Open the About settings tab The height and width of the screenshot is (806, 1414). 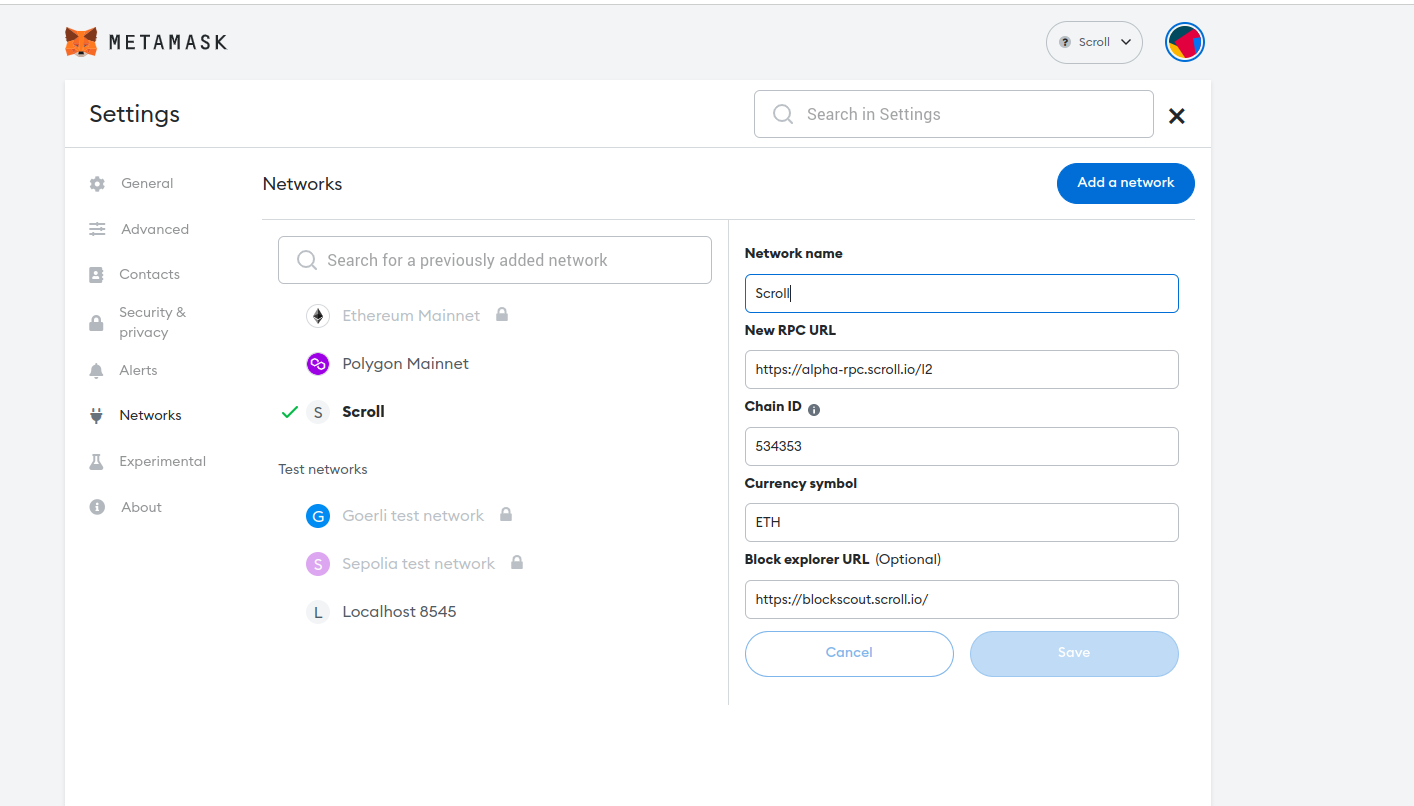tap(141, 507)
